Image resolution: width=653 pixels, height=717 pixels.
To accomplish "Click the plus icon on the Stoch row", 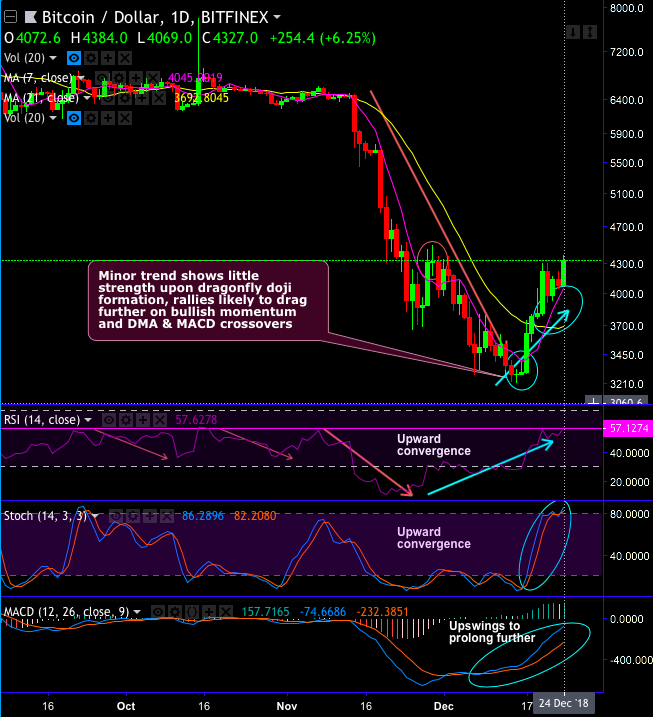I will (x=150, y=516).
